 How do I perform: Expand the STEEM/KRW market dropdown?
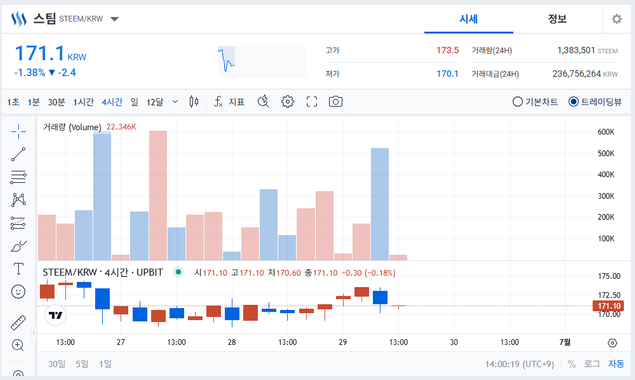click(115, 19)
